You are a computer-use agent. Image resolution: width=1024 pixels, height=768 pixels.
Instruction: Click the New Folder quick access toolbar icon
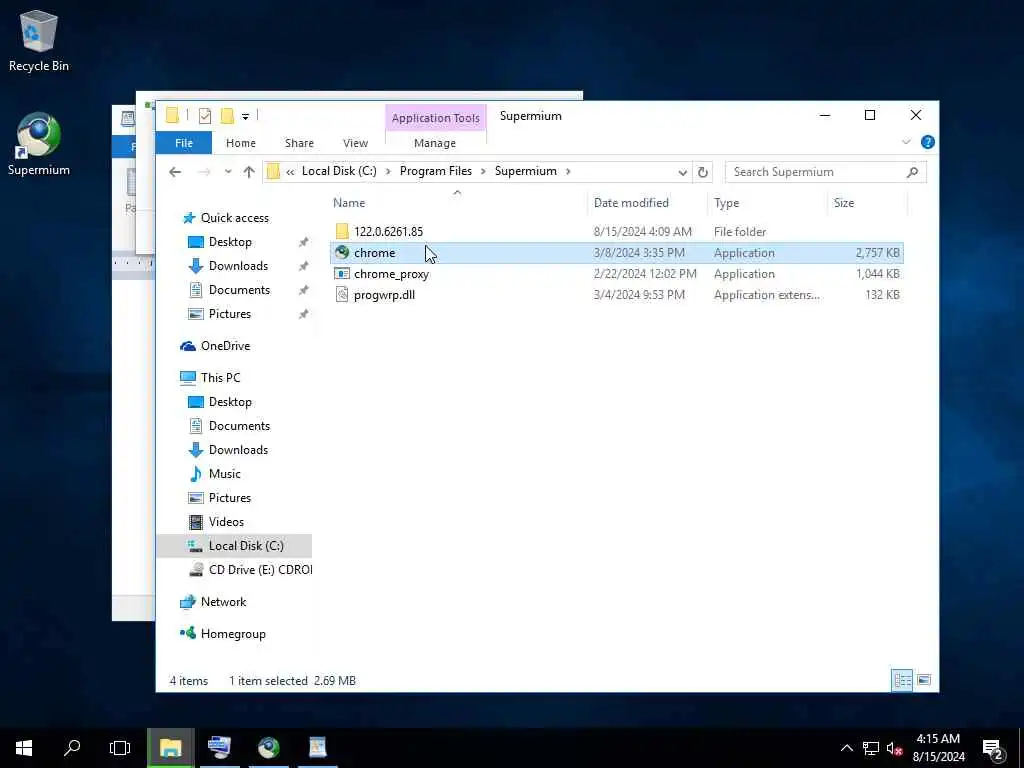[227, 116]
